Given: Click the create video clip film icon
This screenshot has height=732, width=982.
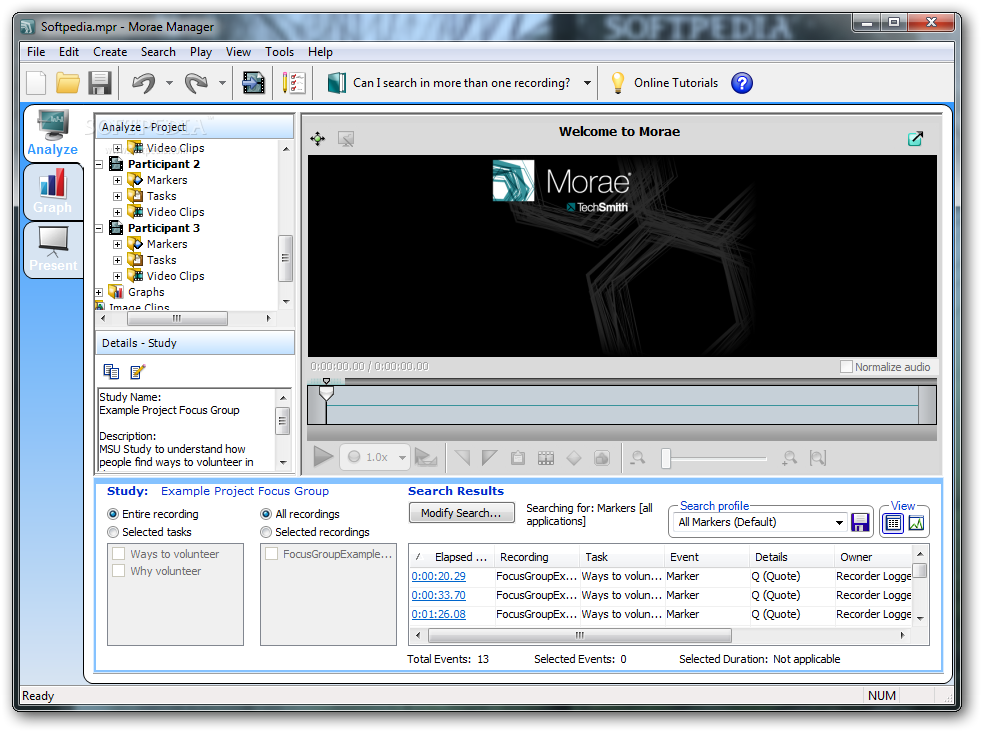Looking at the screenshot, I should click(546, 458).
